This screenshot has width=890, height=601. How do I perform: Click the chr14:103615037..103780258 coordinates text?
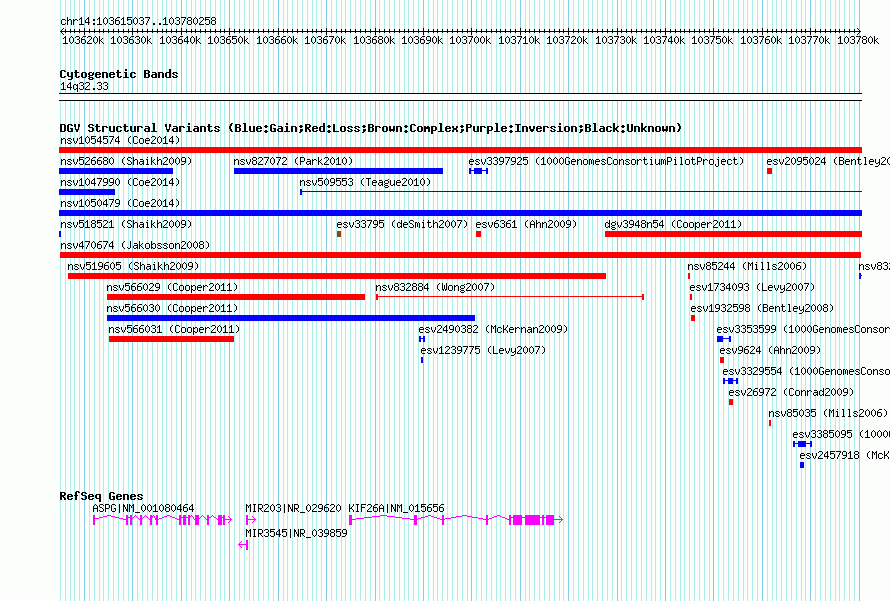[x=138, y=21]
